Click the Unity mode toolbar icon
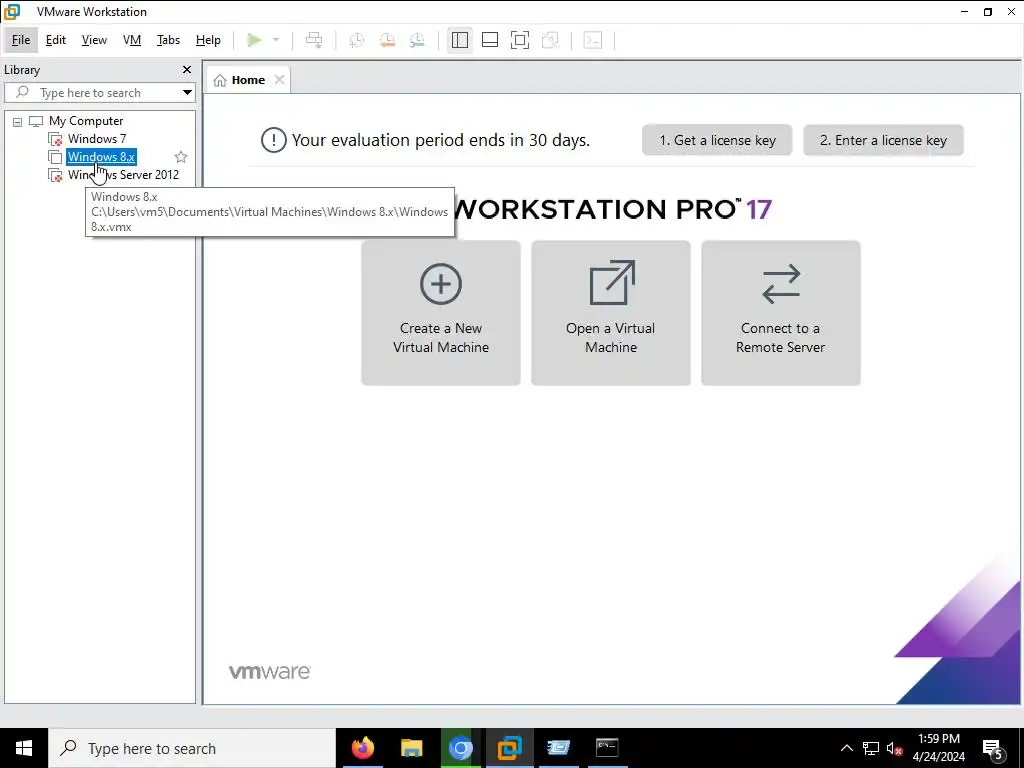 point(551,40)
